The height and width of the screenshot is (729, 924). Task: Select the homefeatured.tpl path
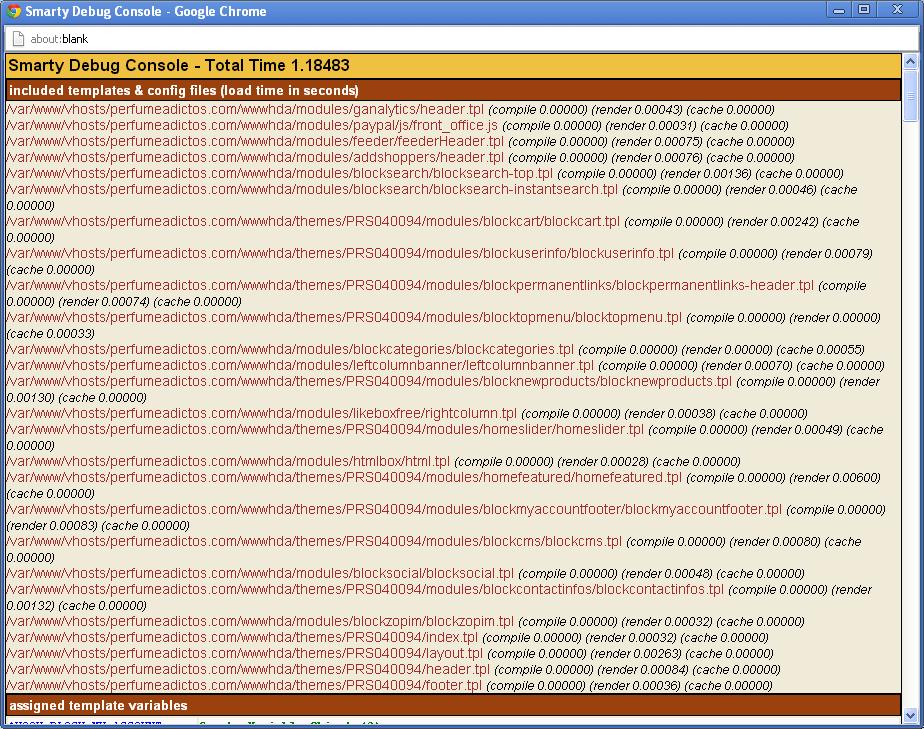tap(344, 477)
